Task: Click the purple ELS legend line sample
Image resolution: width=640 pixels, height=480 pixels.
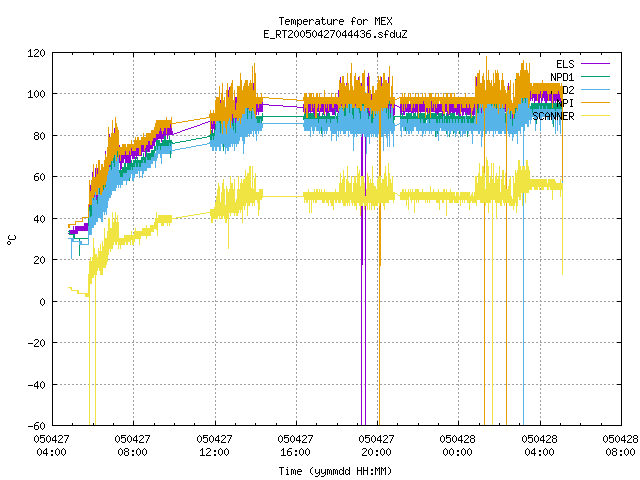Action: click(595, 64)
